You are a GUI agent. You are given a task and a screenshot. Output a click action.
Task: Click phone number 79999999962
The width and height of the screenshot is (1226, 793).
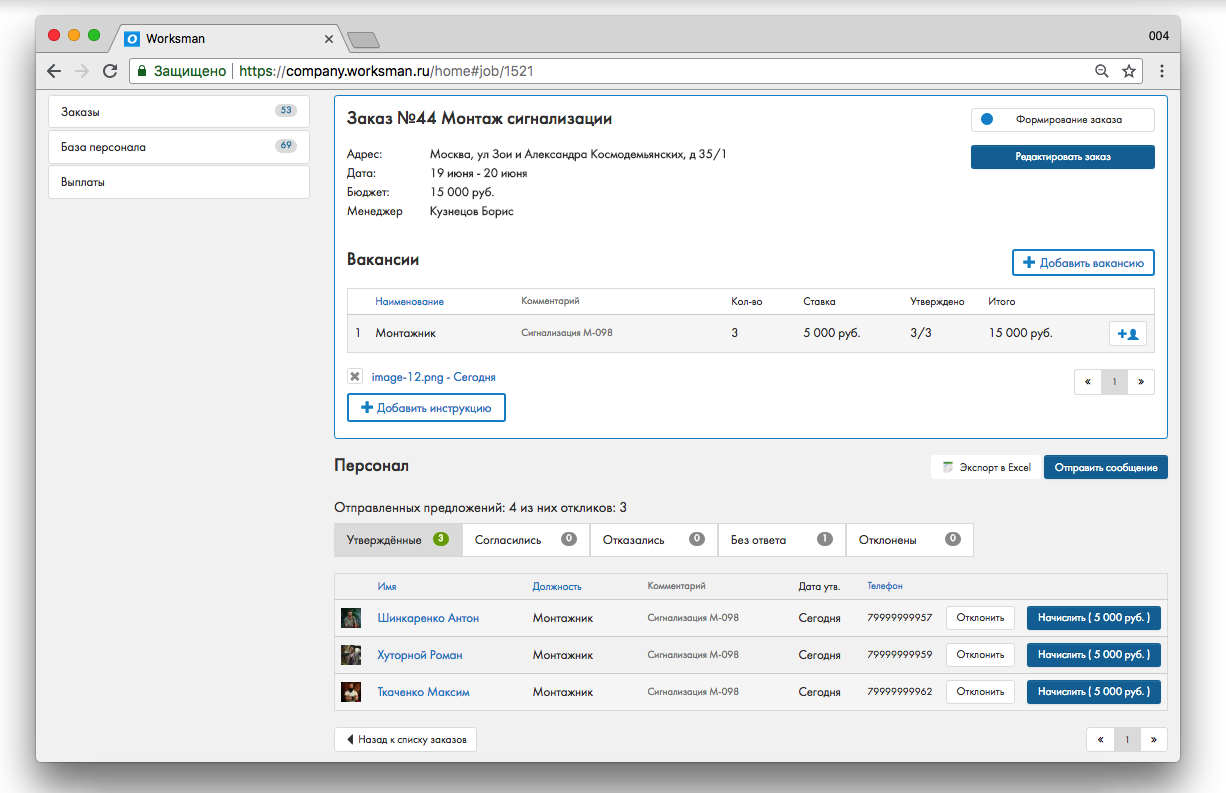(900, 692)
